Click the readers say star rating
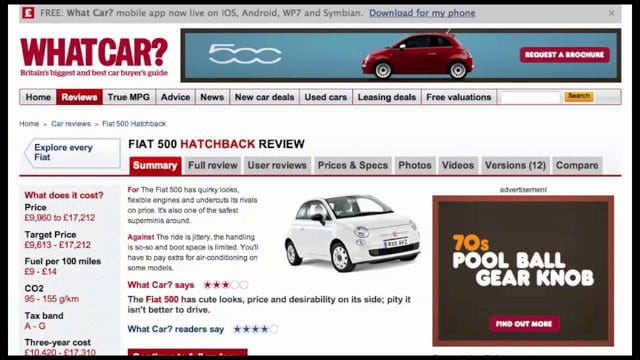 (256, 329)
